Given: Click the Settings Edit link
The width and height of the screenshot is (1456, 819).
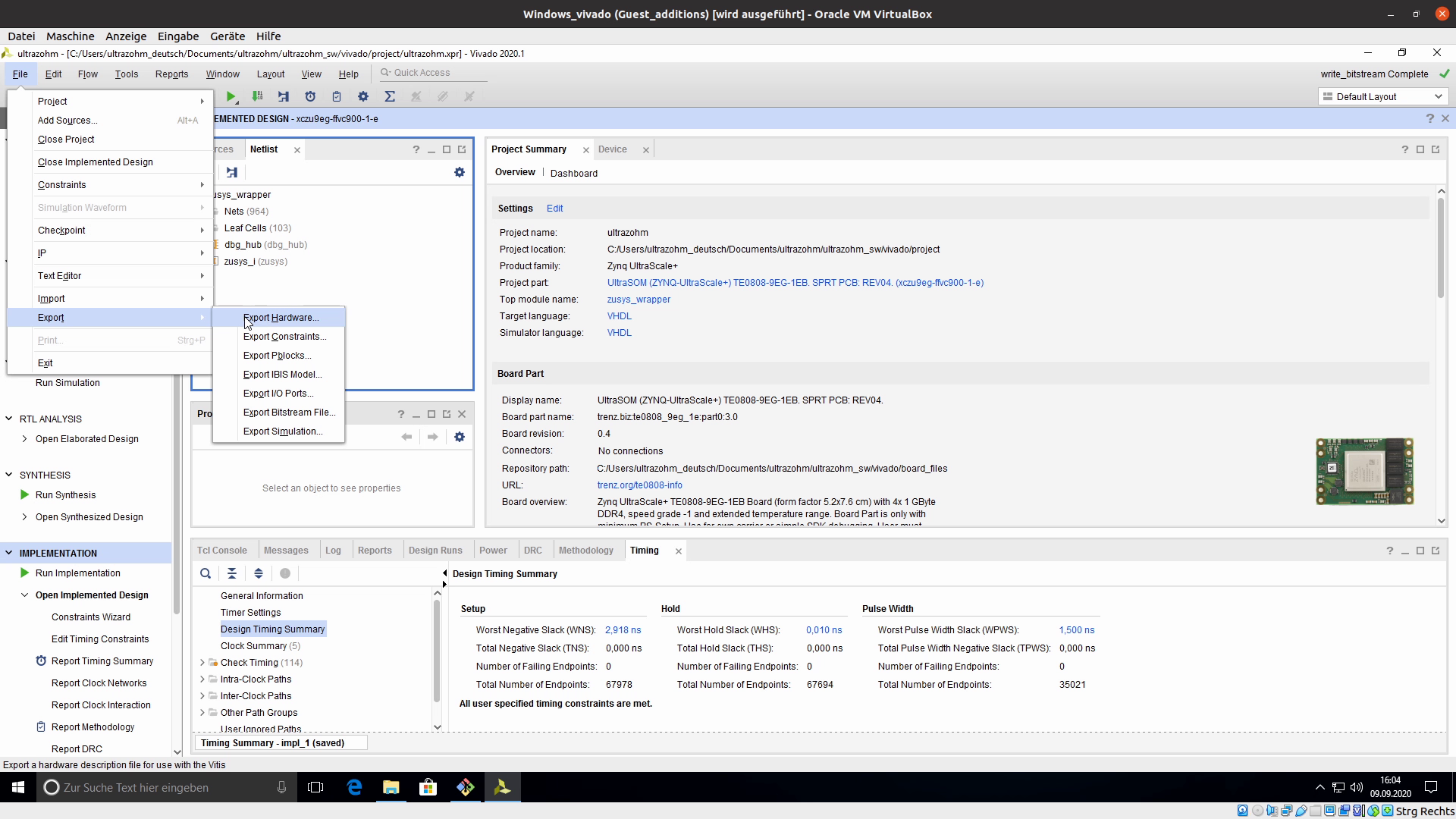Looking at the screenshot, I should (554, 208).
